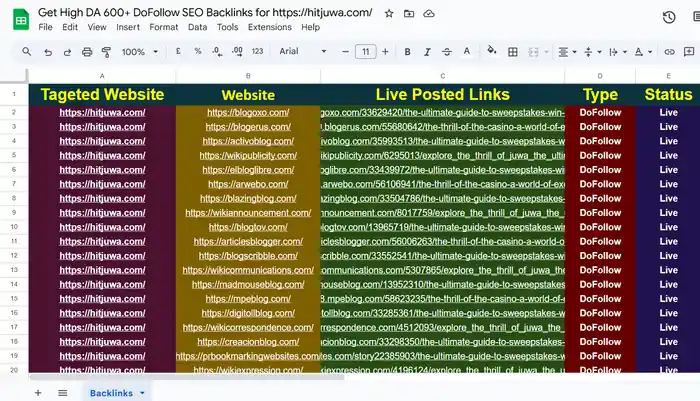Open the https://blogoxo.com/ link
This screenshot has width=700, height=401.
248,113
